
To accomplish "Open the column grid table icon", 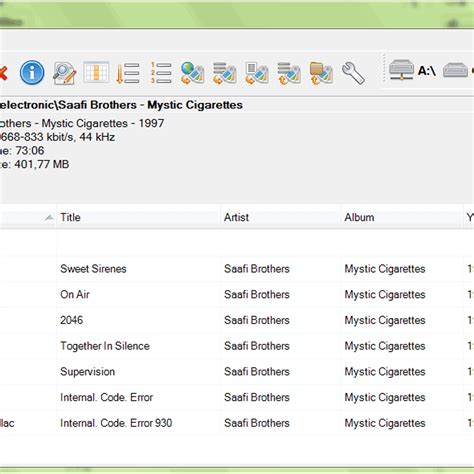I will [x=96, y=72].
